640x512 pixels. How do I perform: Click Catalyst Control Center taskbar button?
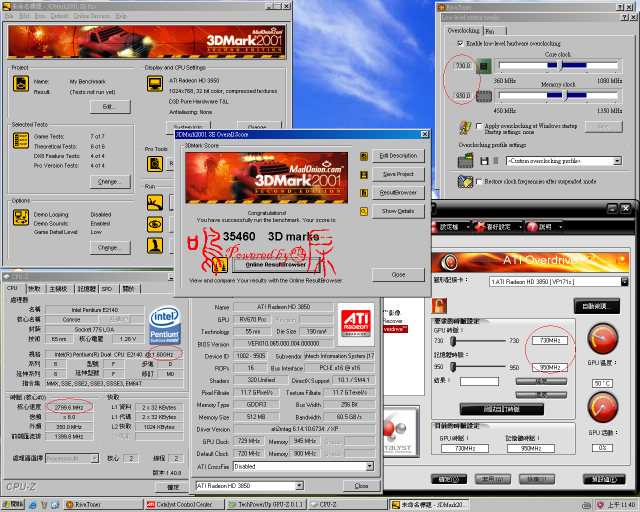(184, 505)
